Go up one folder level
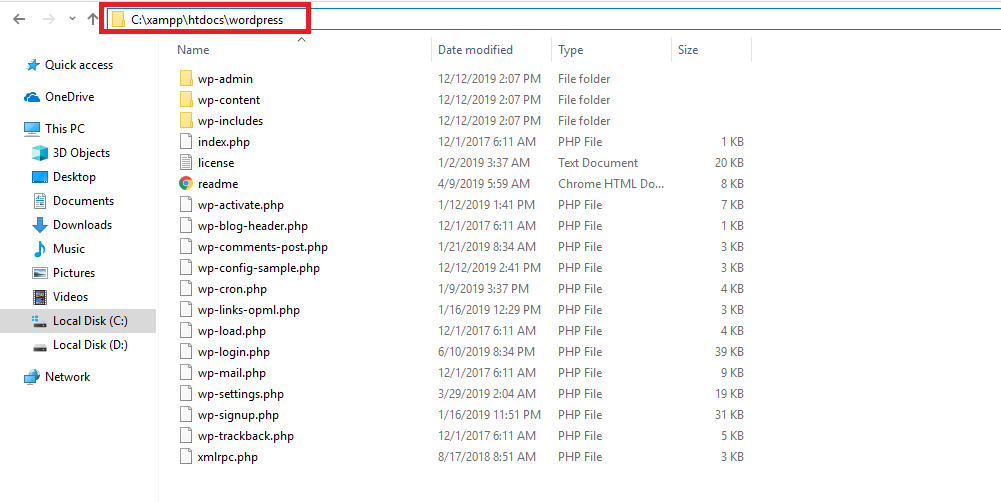Image resolution: width=1001 pixels, height=502 pixels. click(93, 19)
